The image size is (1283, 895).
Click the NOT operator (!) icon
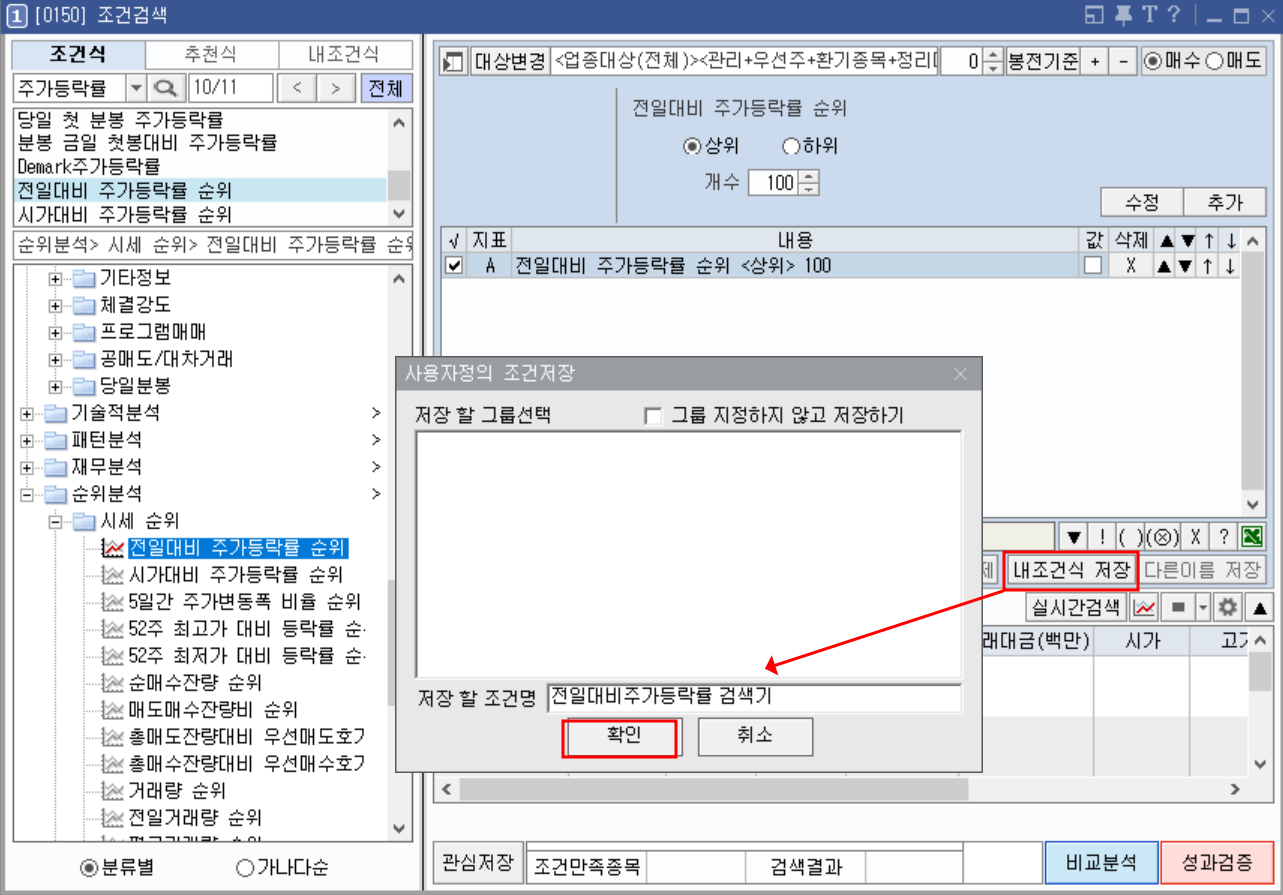1102,536
